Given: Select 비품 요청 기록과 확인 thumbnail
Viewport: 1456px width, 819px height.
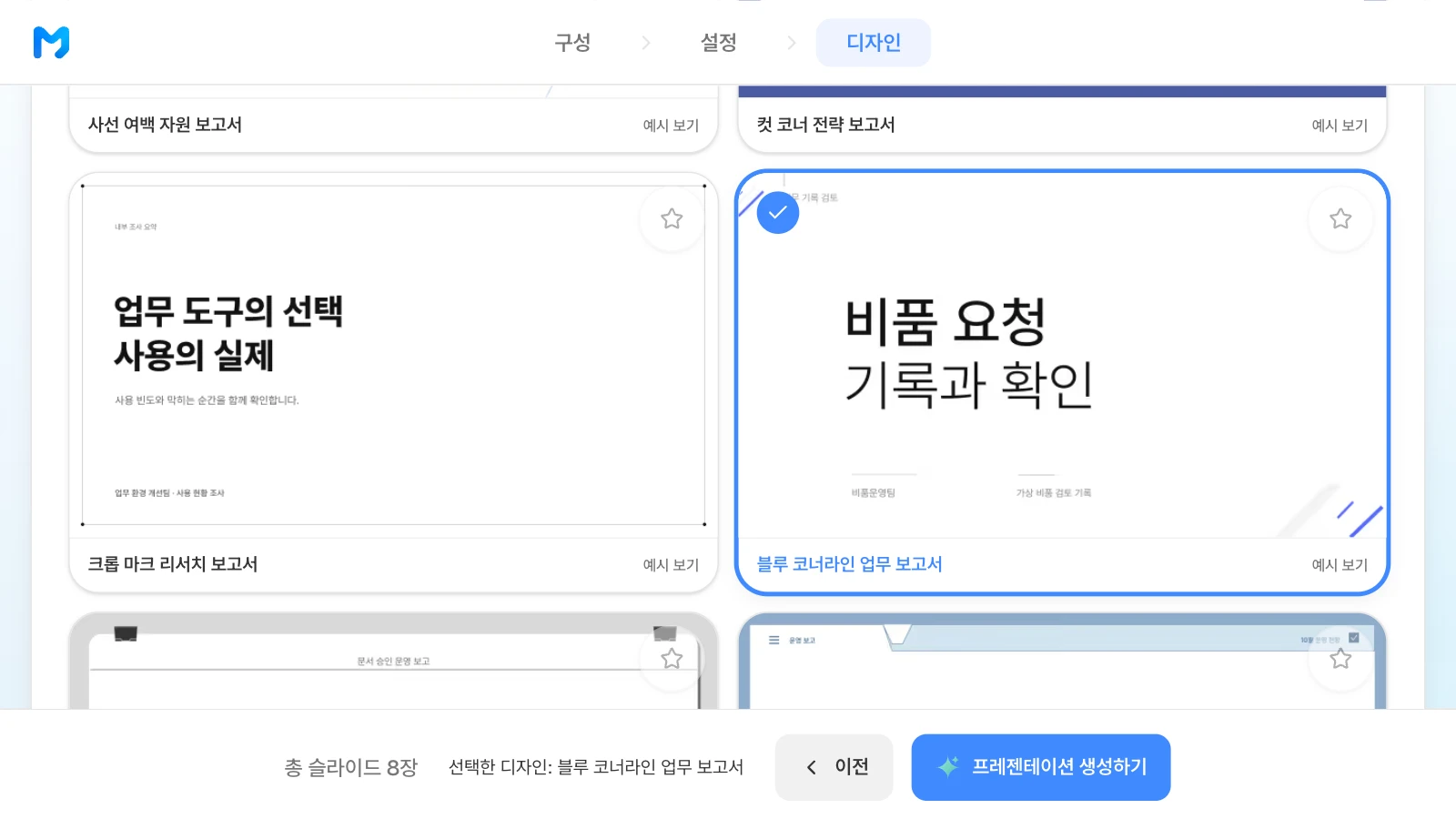Looking at the screenshot, I should [1062, 355].
